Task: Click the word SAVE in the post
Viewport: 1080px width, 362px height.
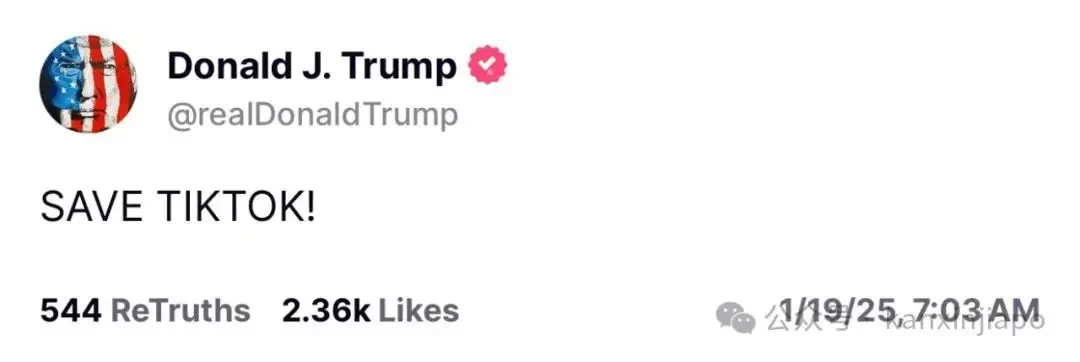Action: point(92,206)
